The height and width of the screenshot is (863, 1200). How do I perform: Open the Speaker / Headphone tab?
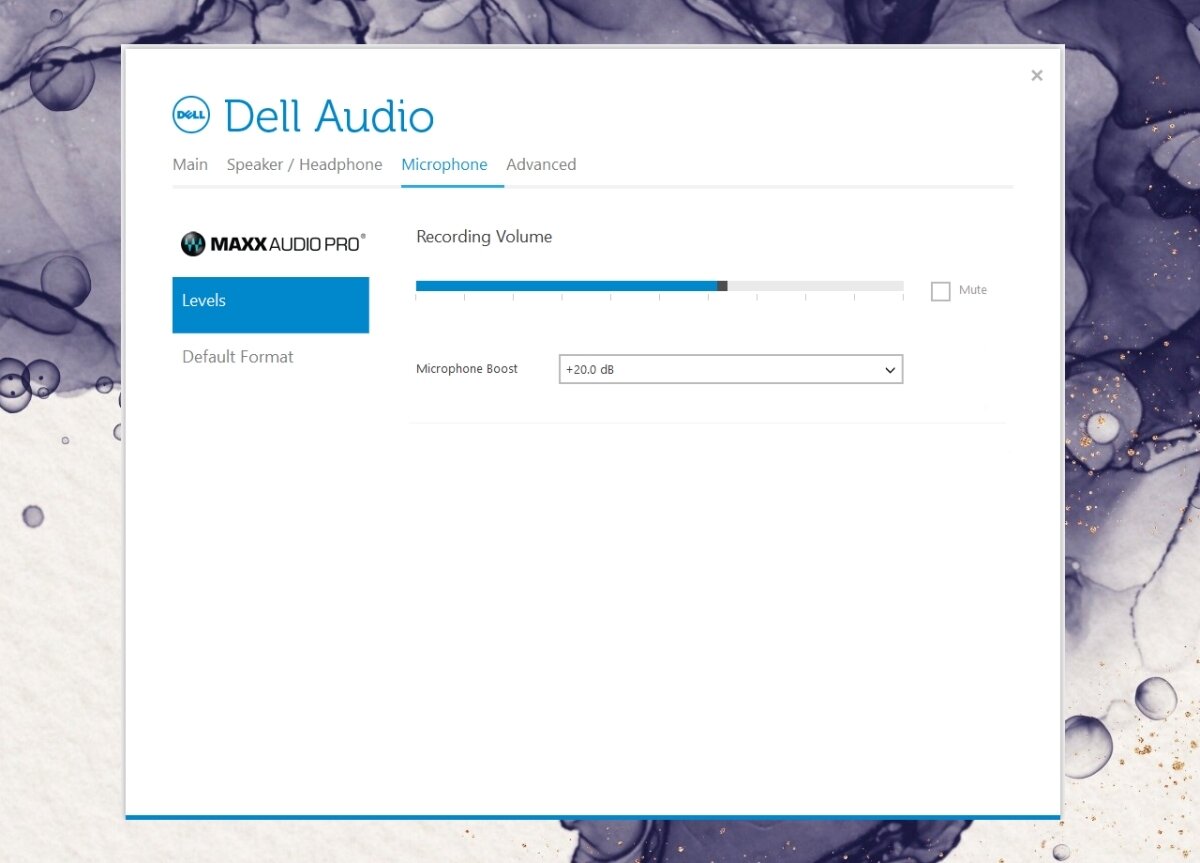click(x=304, y=164)
